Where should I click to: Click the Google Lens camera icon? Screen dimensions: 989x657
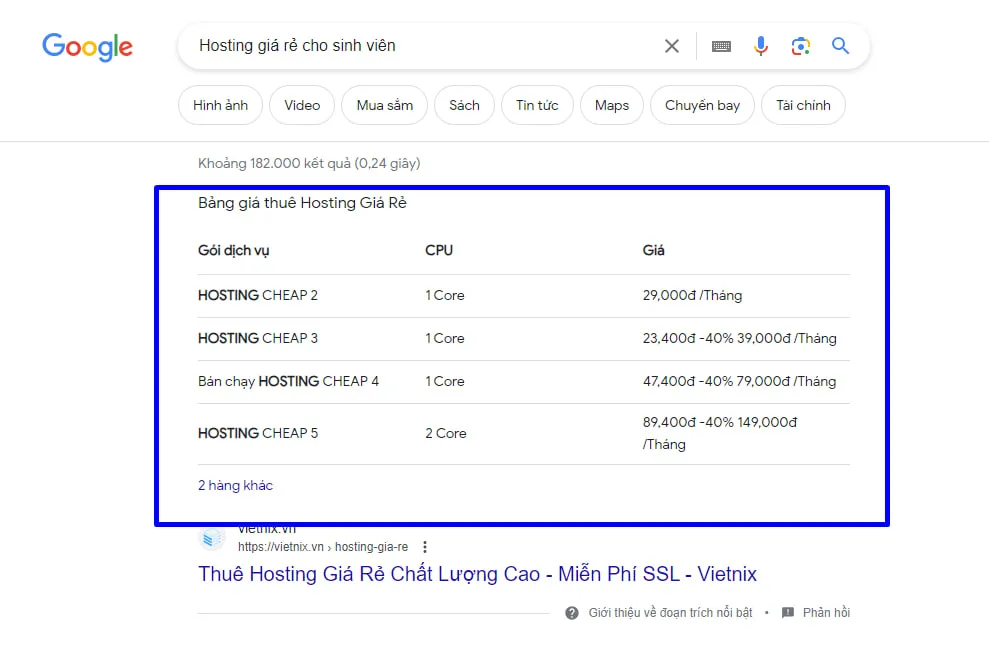coord(800,45)
